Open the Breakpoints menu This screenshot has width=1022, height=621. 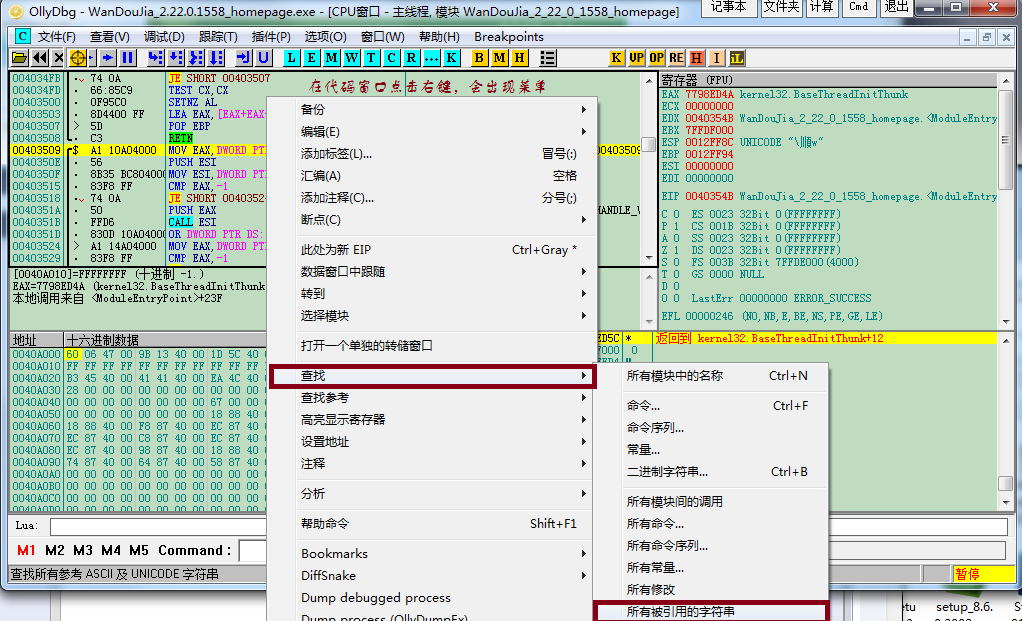tap(508, 37)
